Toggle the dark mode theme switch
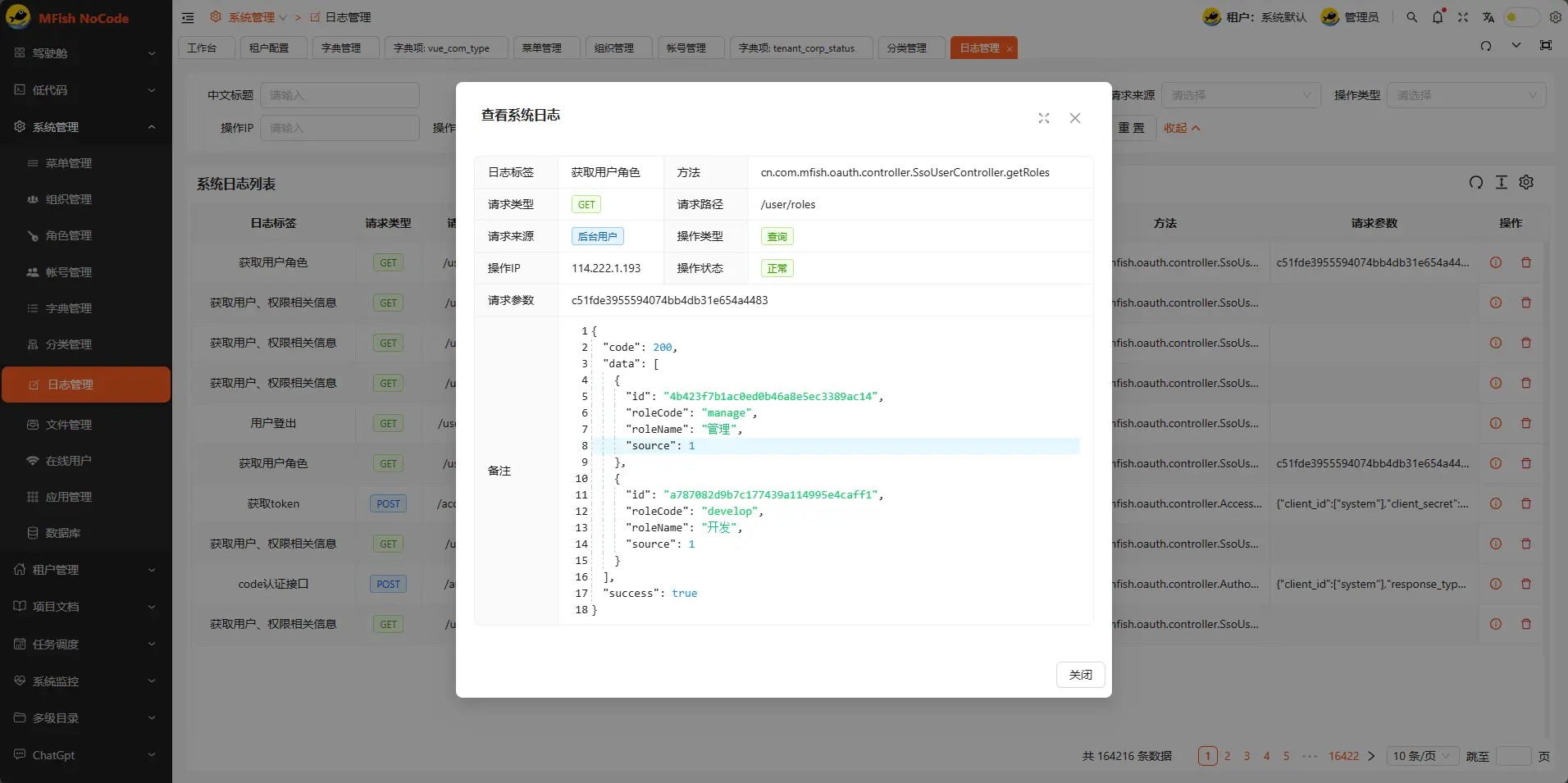 pyautogui.click(x=1520, y=17)
